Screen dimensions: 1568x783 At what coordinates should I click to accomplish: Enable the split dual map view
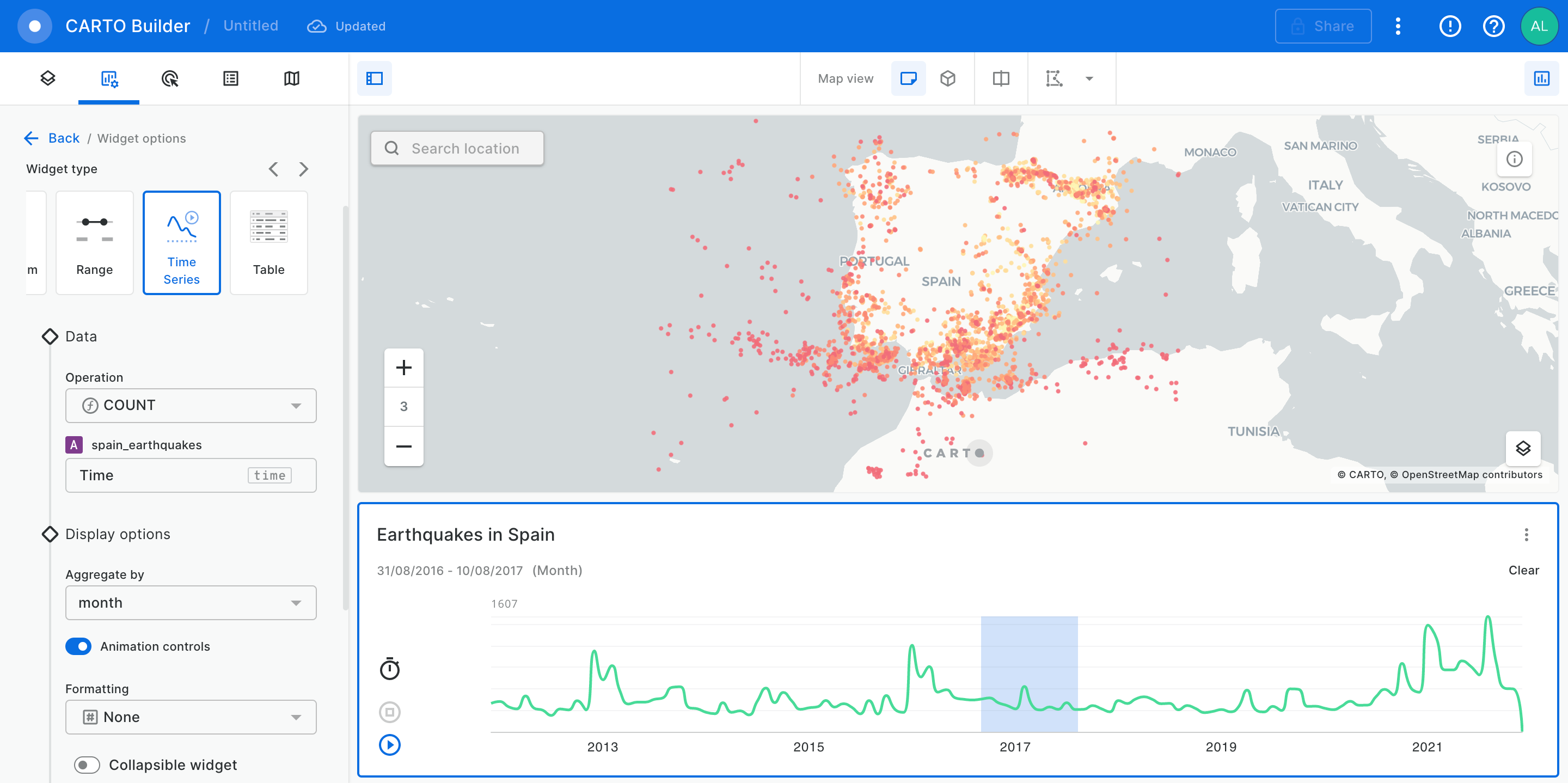pyautogui.click(x=1001, y=78)
